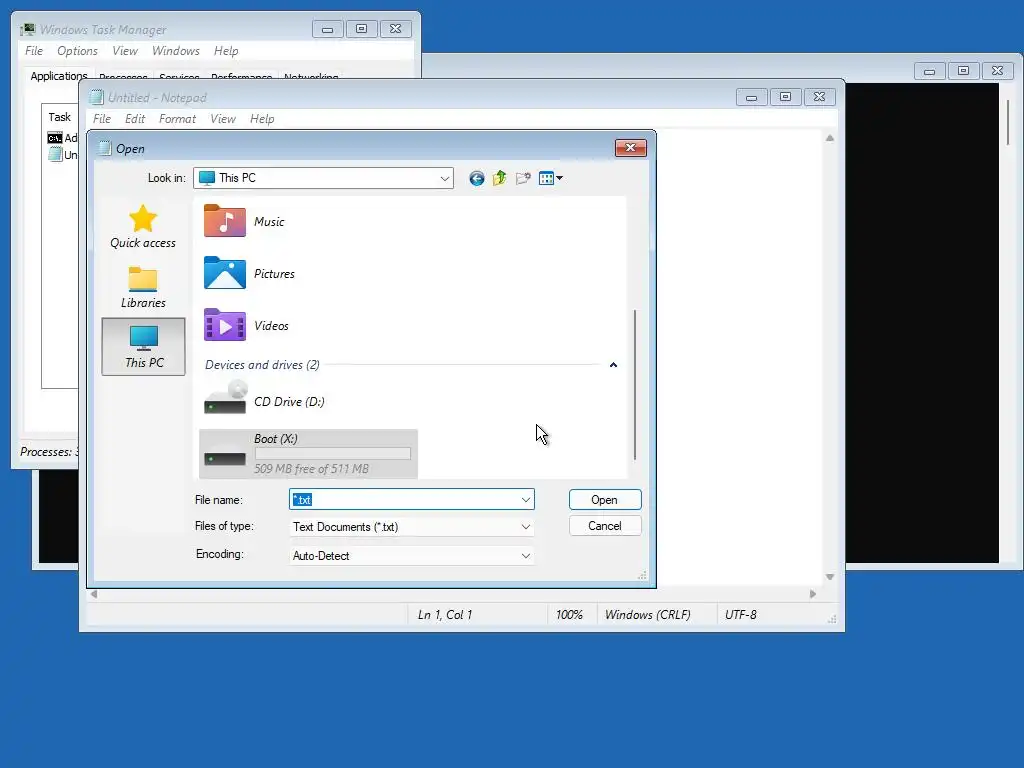Click the Back arrow icon in Open dialog
This screenshot has height=768, width=1024.
pos(477,178)
